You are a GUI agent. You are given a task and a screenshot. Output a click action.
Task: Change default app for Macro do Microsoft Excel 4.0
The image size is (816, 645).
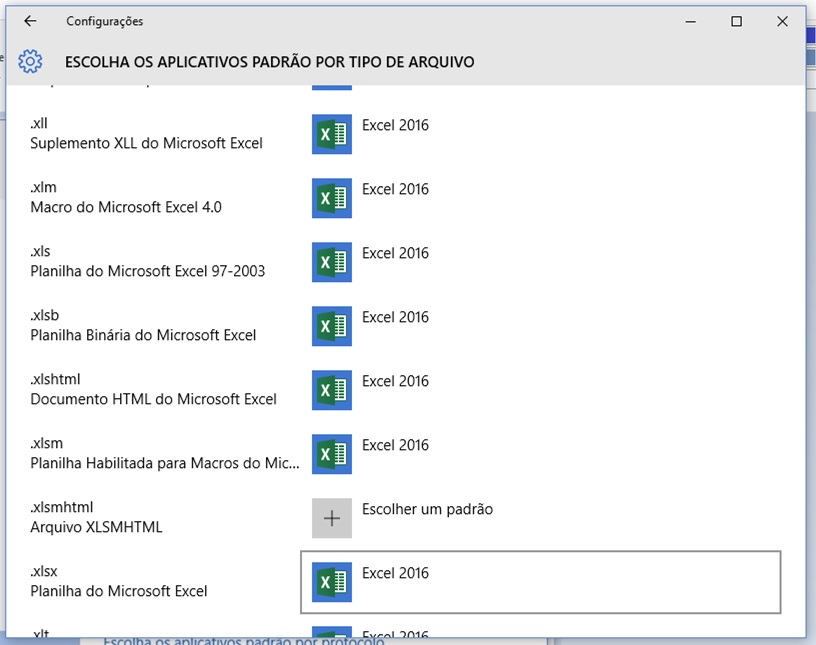point(541,198)
